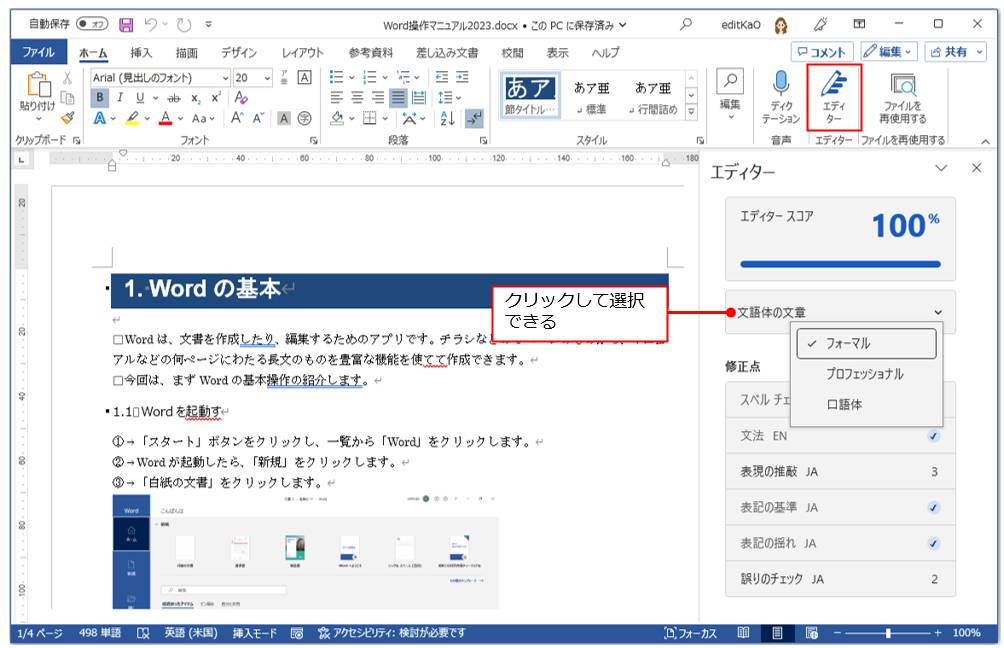Open highlight color dropdown arrow
This screenshot has width=1004, height=648.
pyautogui.click(x=147, y=118)
